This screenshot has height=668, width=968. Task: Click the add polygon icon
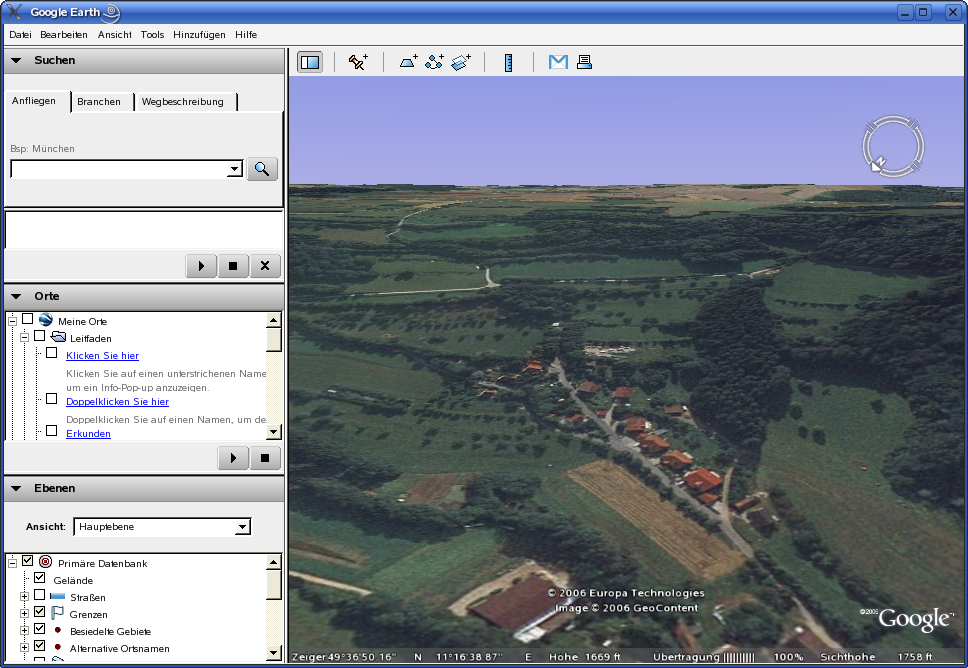408,62
